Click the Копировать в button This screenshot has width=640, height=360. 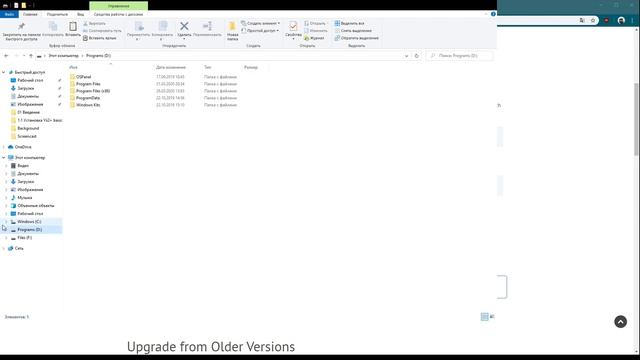click(162, 31)
